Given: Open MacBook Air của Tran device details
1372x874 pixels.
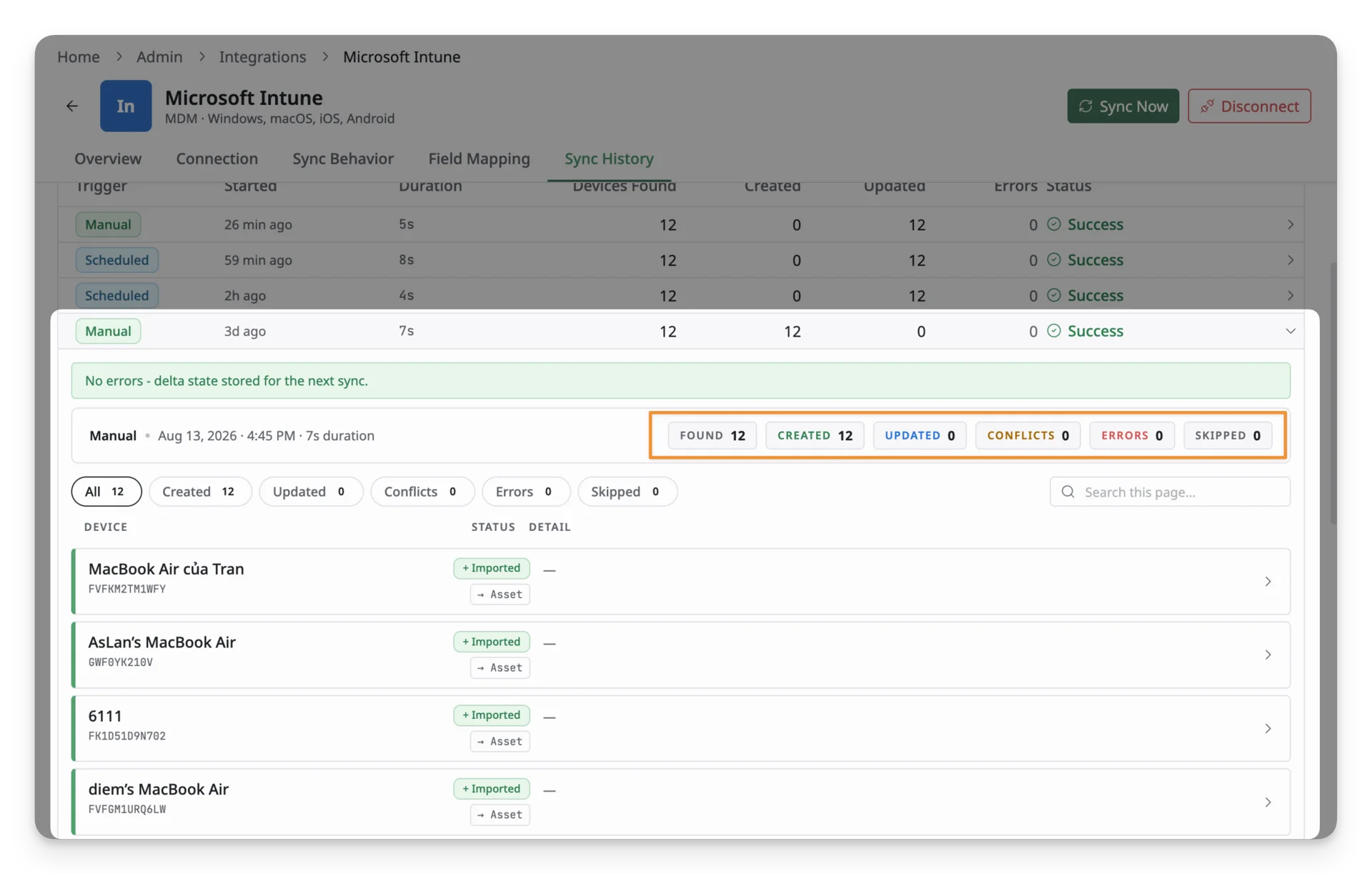Looking at the screenshot, I should (1268, 582).
